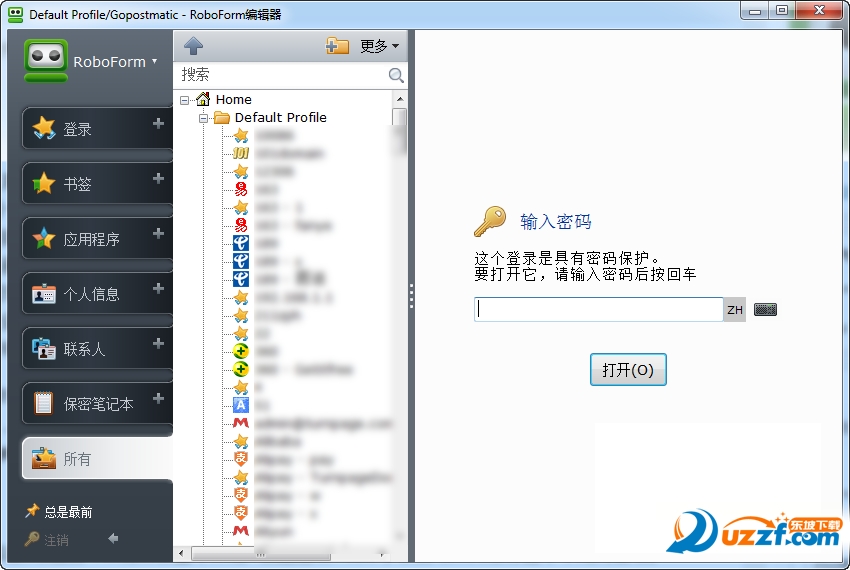Add a new login with 登录 plus
Image resolution: width=850 pixels, height=570 pixels.
click(158, 124)
